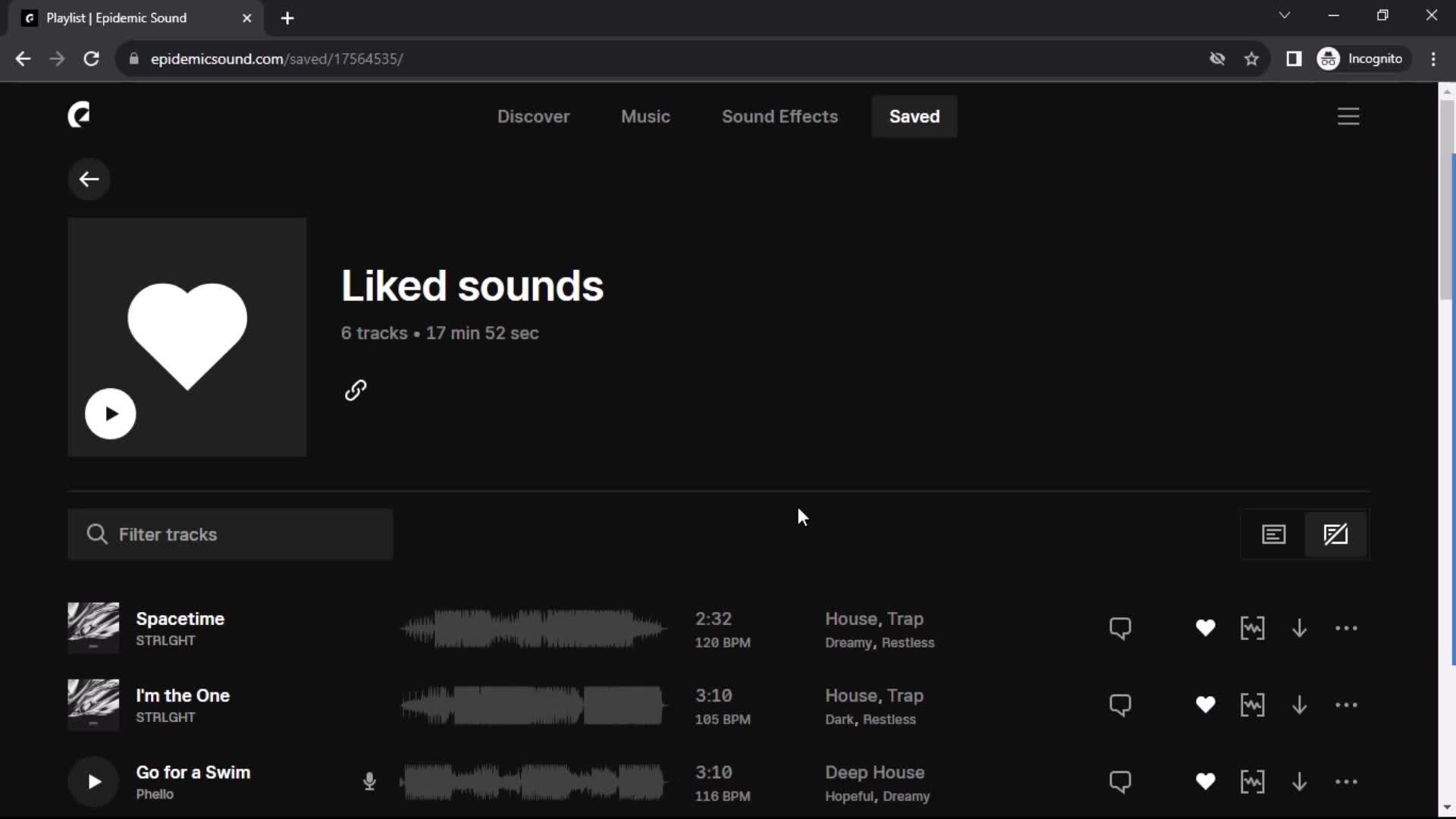Click the like/heart icon on I'm the One
This screenshot has width=1456, height=819.
coord(1205,705)
